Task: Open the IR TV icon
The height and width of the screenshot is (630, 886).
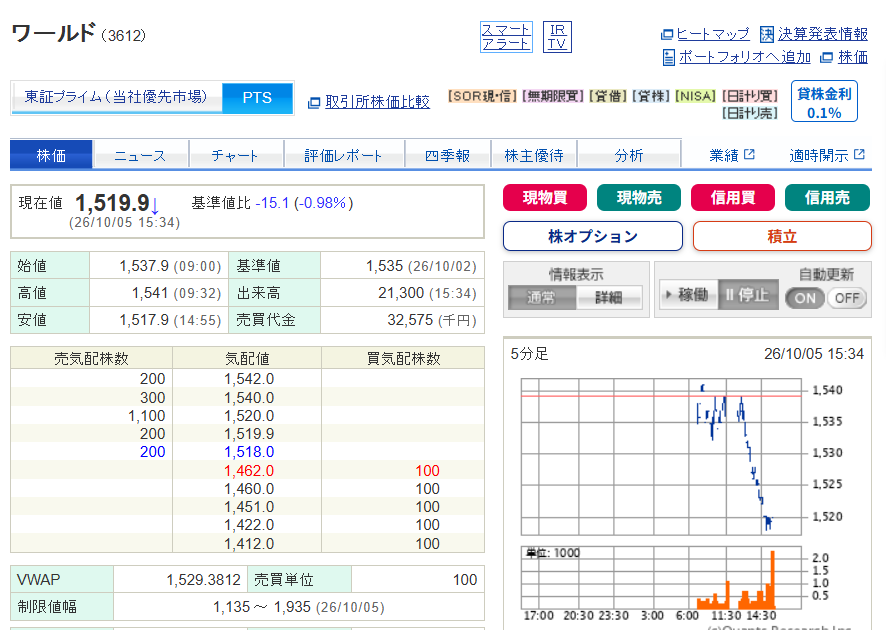Action: point(557,37)
